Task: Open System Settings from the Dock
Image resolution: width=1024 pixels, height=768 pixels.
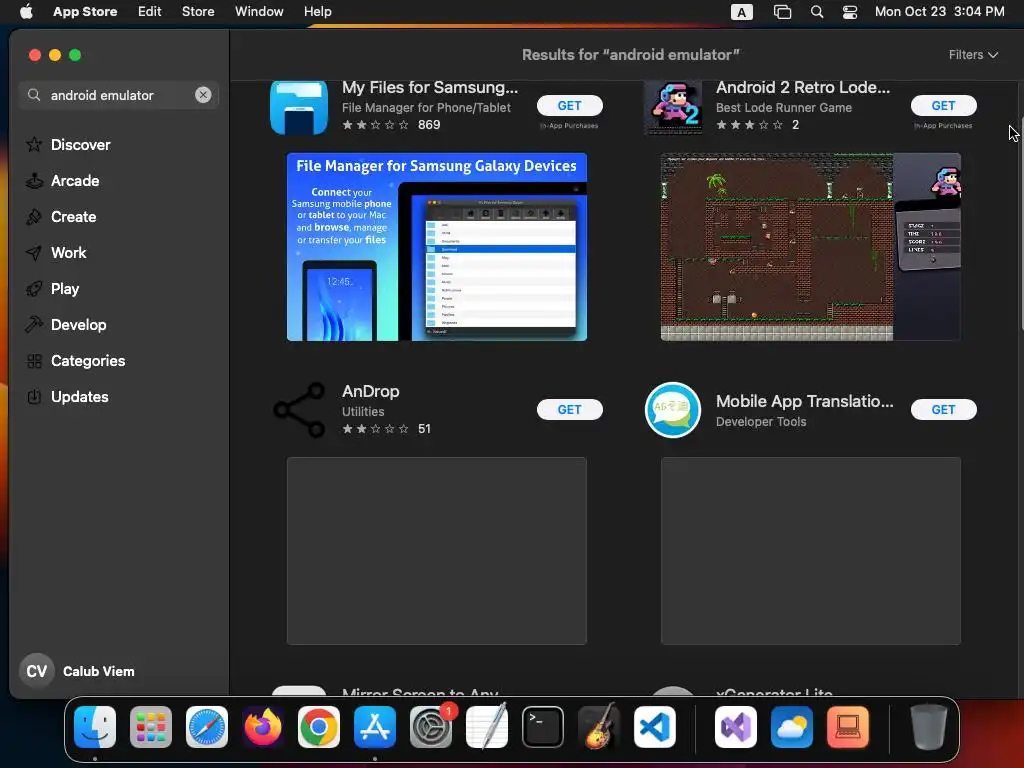Action: tap(431, 726)
